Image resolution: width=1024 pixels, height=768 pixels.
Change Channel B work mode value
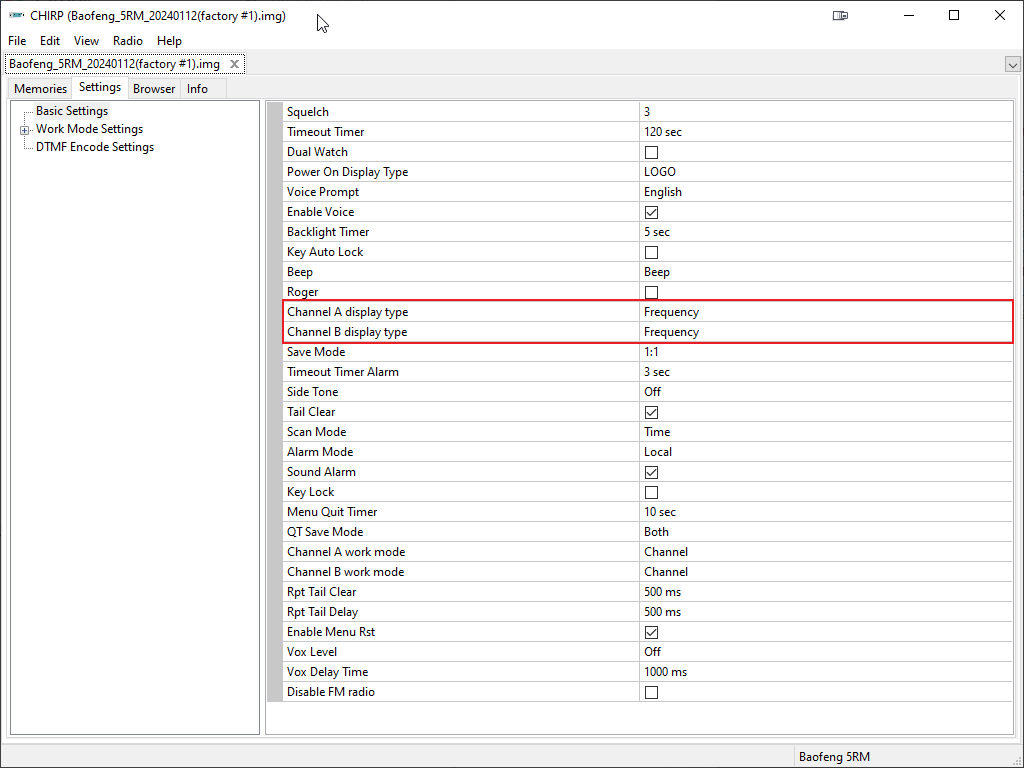pos(825,572)
